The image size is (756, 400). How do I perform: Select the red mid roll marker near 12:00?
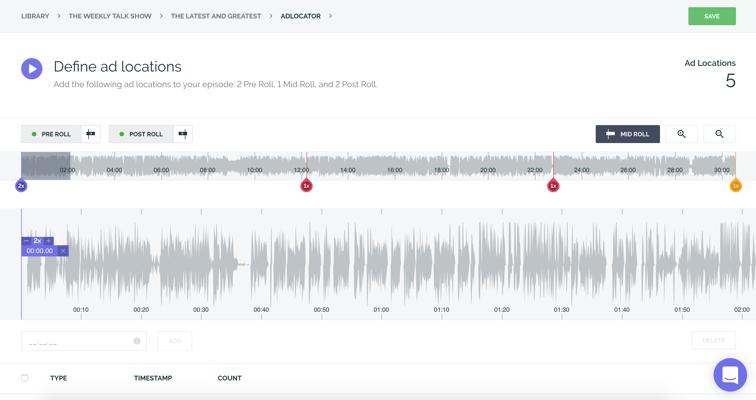click(307, 186)
